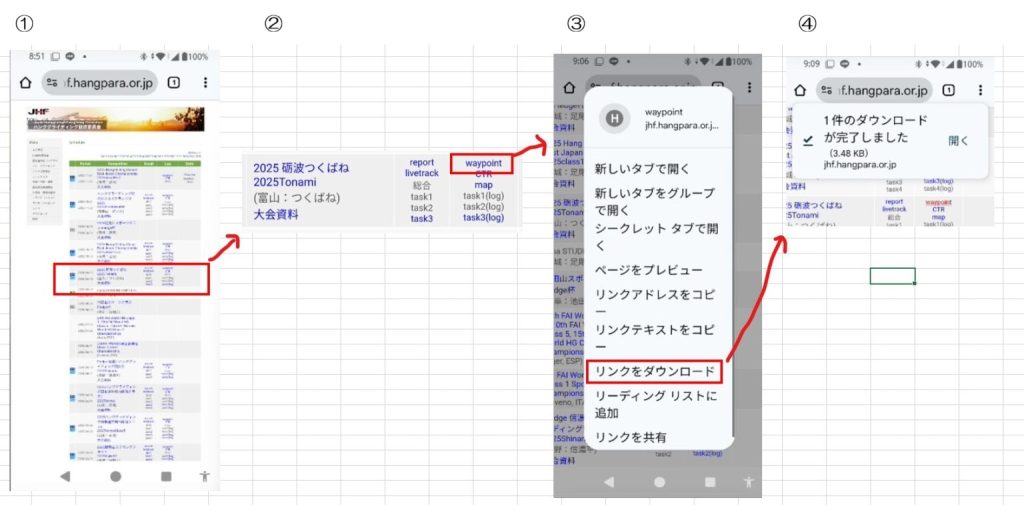Open the livetrack link in the enlarged row

(x=421, y=174)
